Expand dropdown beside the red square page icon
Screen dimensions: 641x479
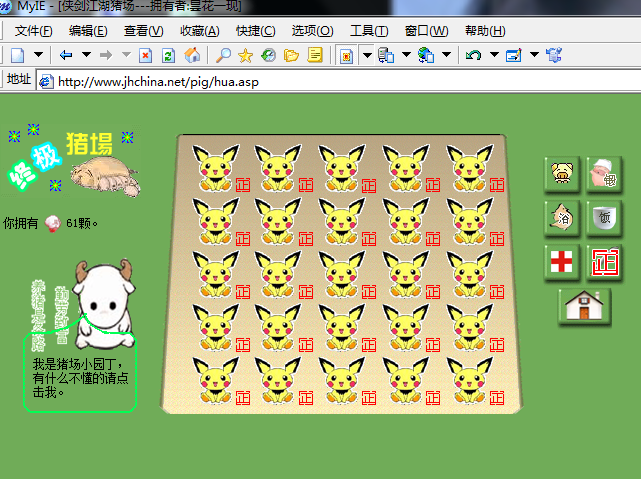pos(367,55)
